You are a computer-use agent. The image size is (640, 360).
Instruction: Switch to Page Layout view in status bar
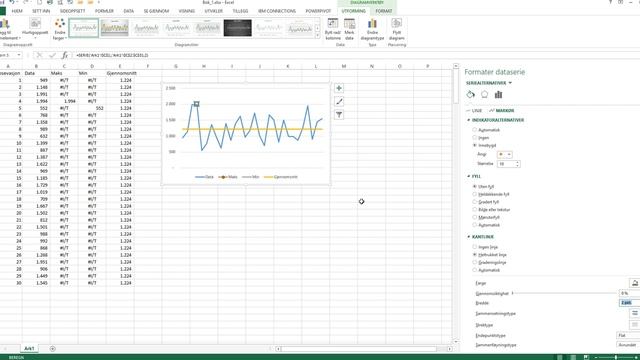(x=573, y=357)
